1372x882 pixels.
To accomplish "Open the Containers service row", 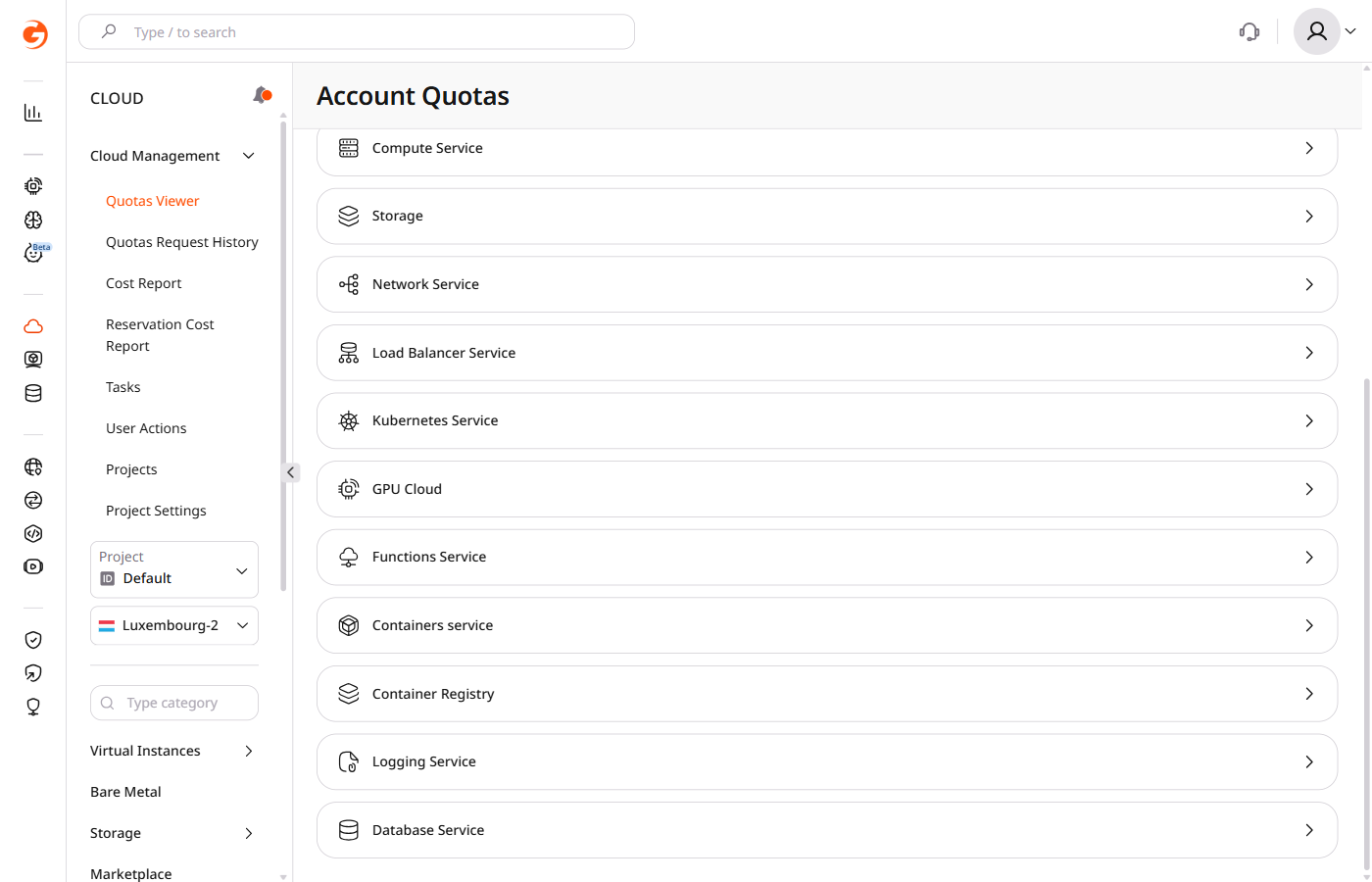I will click(x=827, y=625).
